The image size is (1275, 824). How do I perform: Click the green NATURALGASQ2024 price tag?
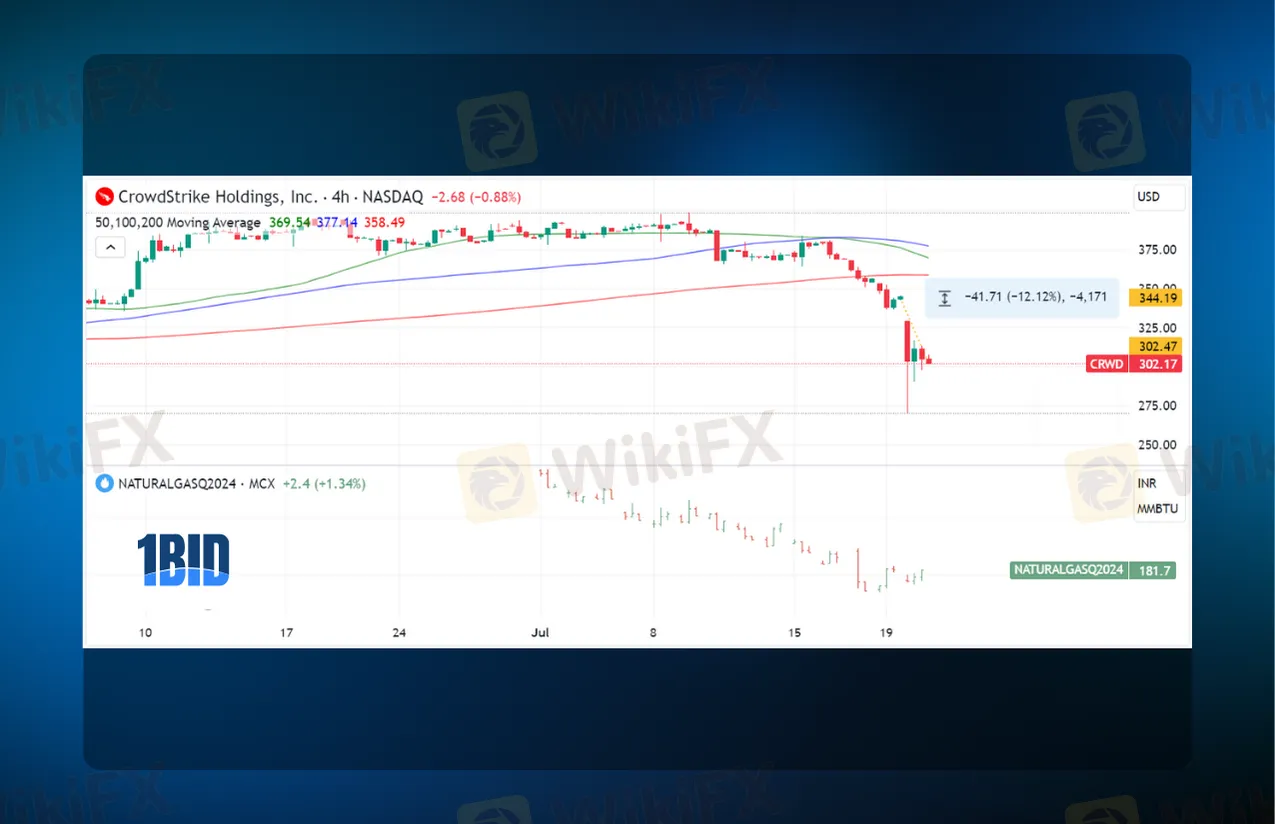1068,570
